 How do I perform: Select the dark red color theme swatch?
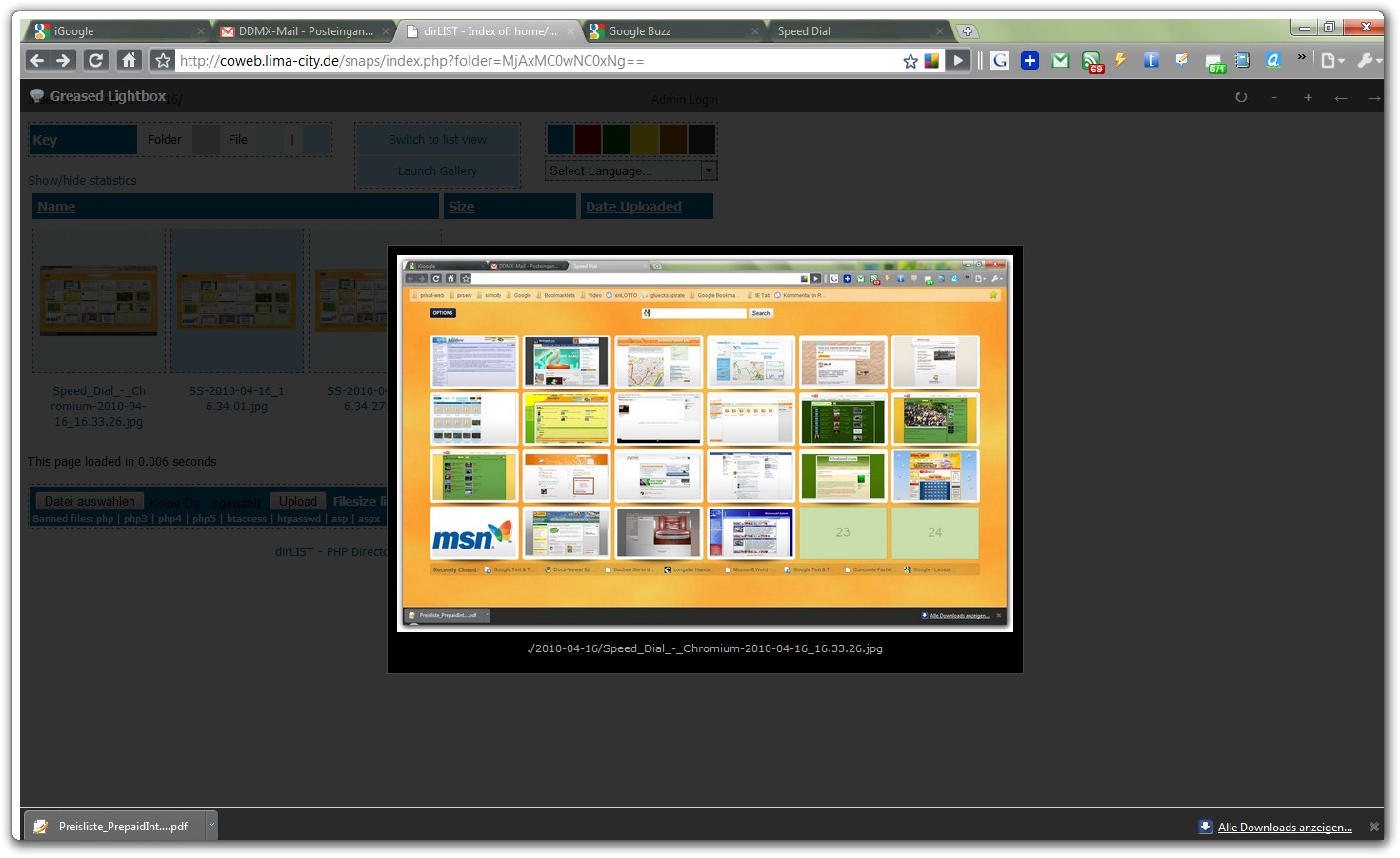tap(588, 140)
